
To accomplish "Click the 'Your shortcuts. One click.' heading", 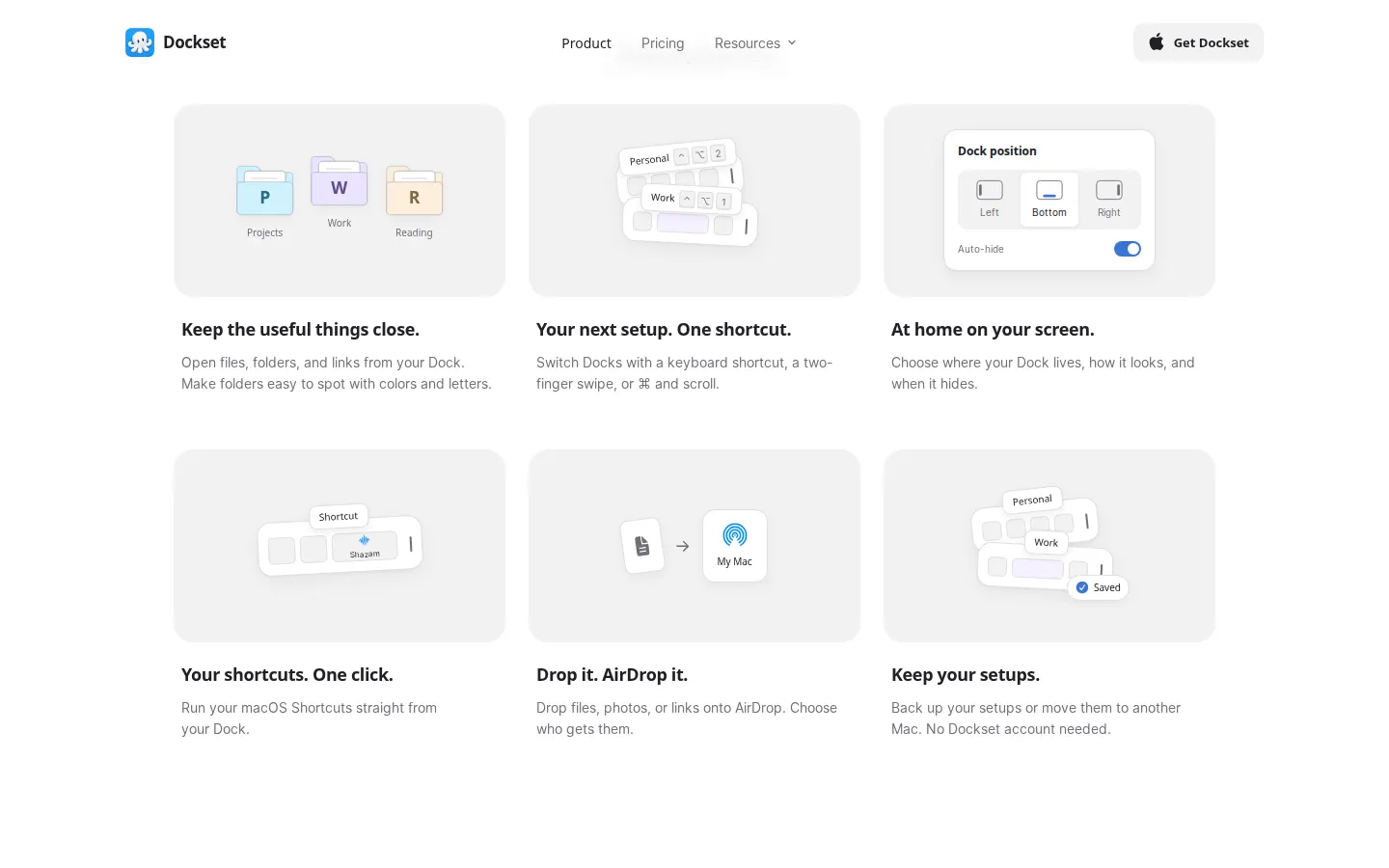I will click(x=287, y=675).
